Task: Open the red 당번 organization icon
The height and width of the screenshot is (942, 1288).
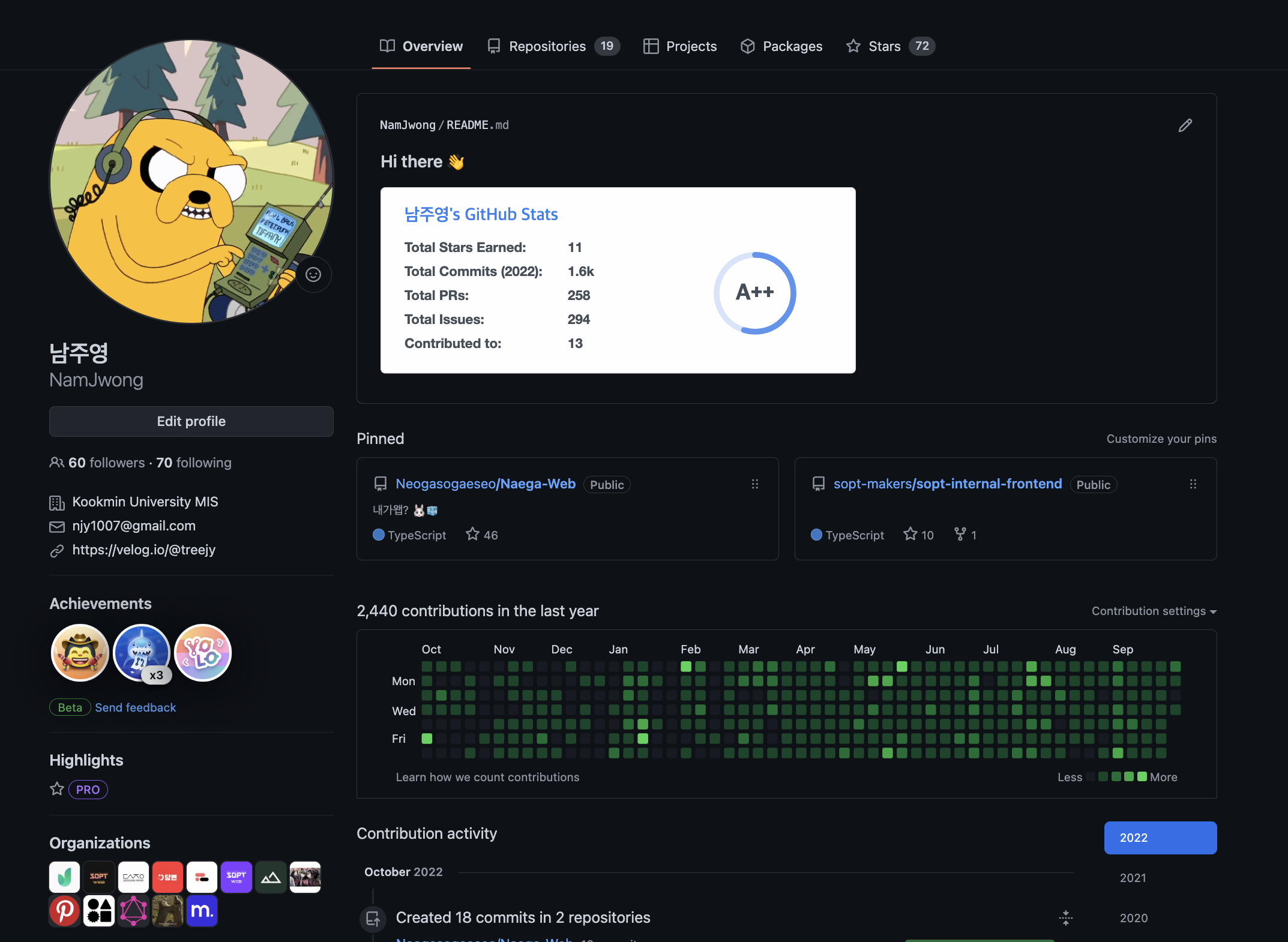Action: 167,877
